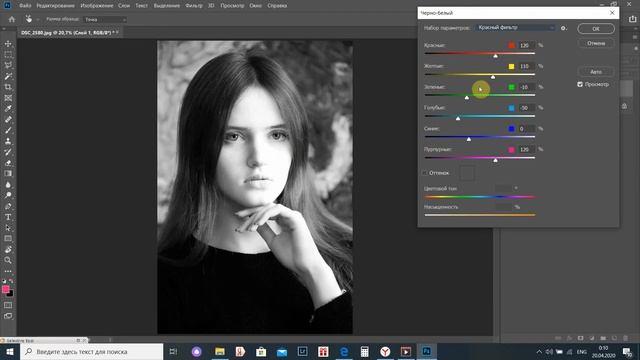Select the Blur tool
640x360 pixels.
point(8,184)
